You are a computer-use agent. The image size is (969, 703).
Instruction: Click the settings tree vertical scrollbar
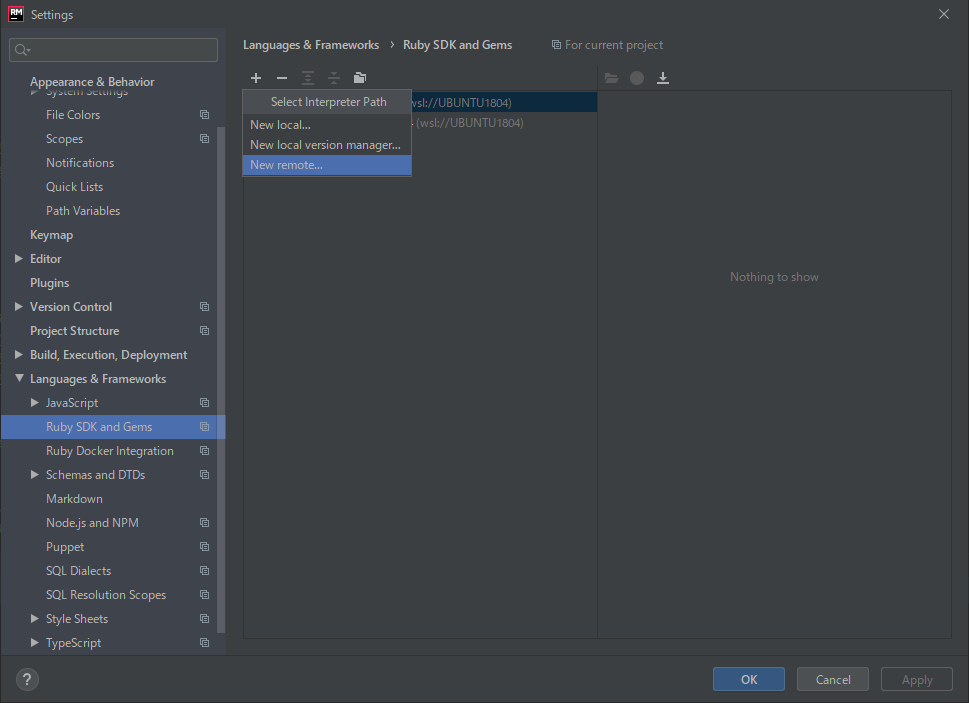click(221, 379)
